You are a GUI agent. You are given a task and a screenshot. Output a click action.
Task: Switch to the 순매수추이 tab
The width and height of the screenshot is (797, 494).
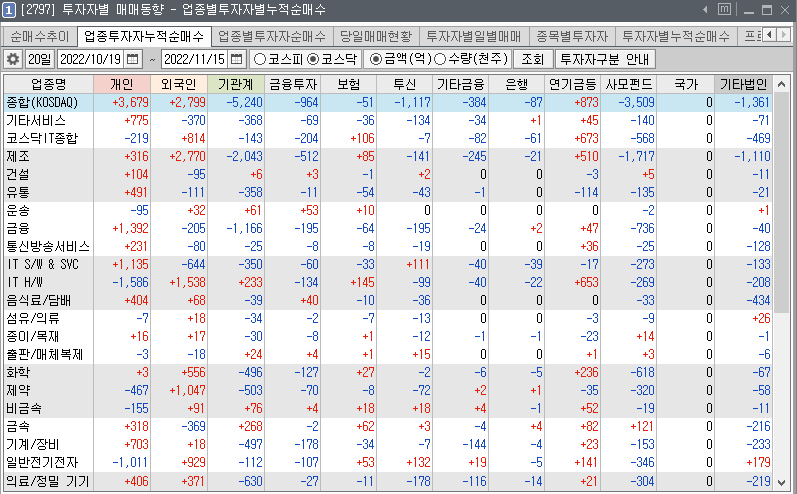[x=38, y=35]
